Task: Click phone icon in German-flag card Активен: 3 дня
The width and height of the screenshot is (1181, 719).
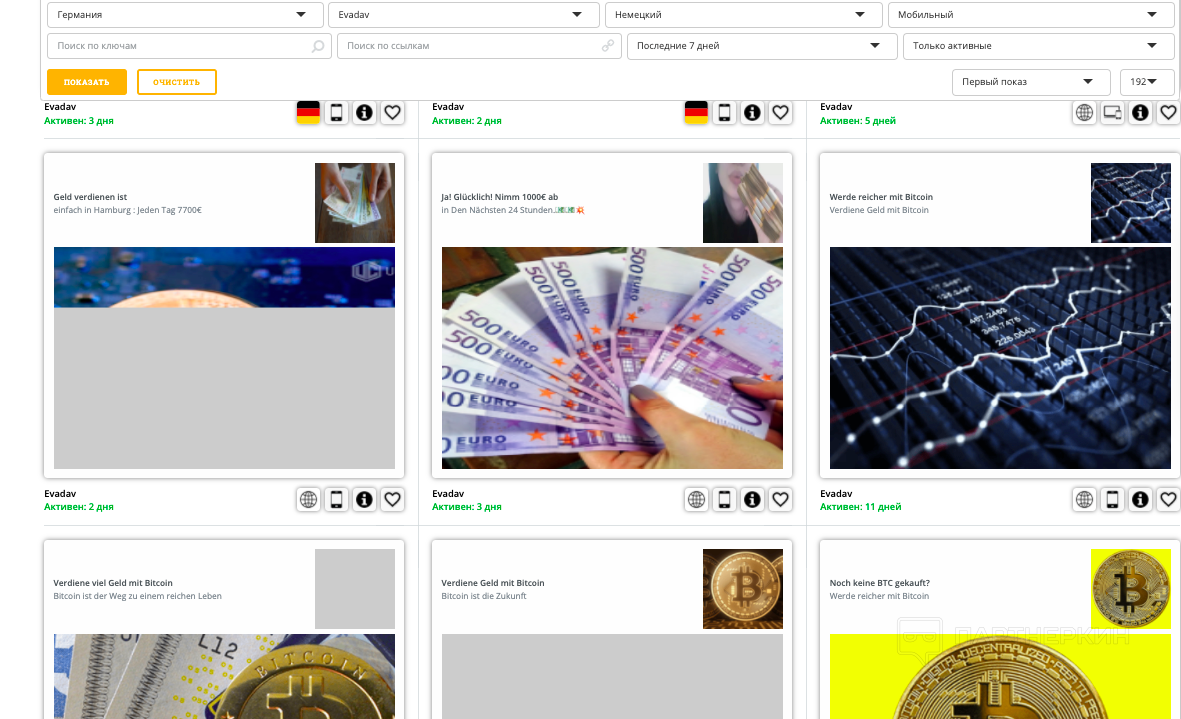Action: click(337, 112)
